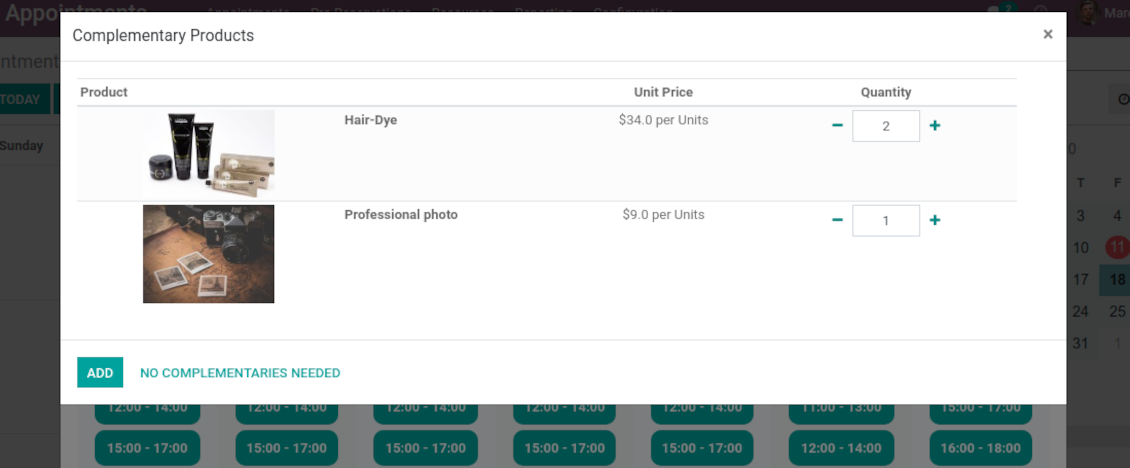This screenshot has width=1130, height=468.
Task: Open the Hair-Dye product image
Action: click(x=208, y=154)
